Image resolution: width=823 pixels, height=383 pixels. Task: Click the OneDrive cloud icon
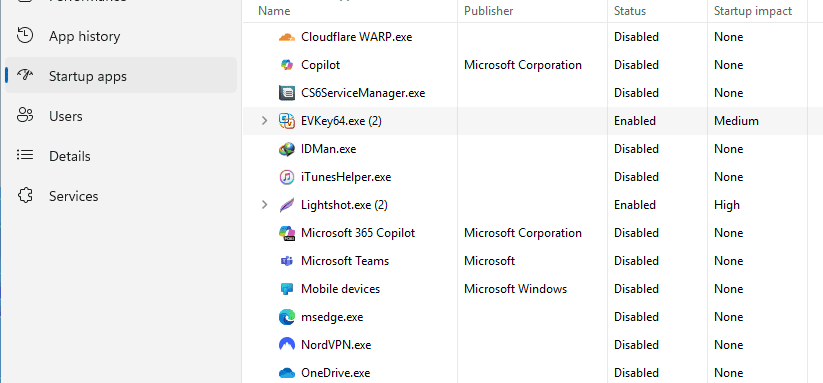[x=287, y=373]
